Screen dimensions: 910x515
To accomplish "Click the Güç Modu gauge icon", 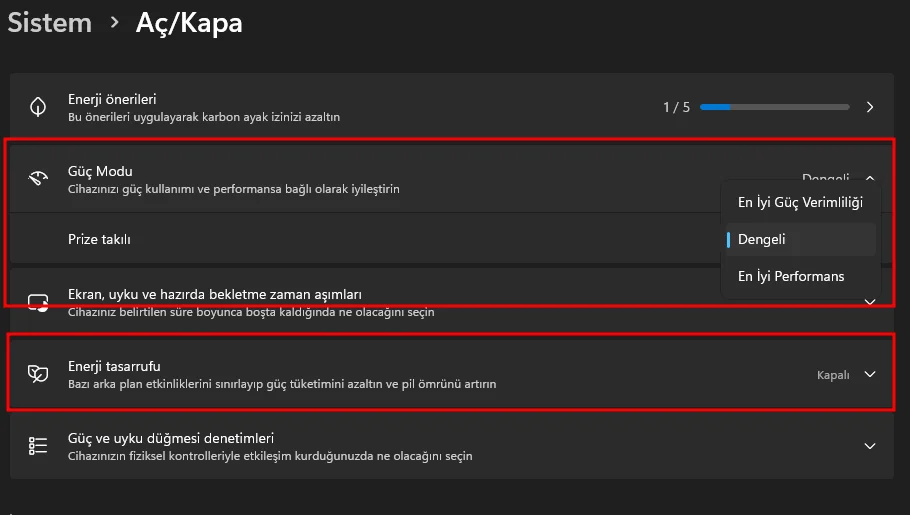I will tap(38, 179).
